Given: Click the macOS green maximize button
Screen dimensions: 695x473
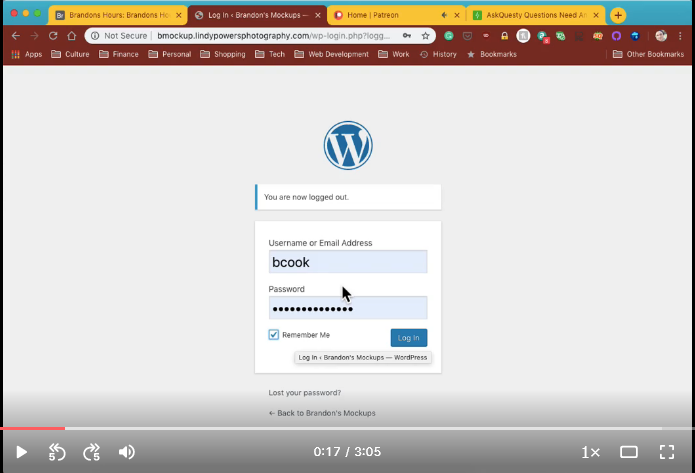Looking at the screenshot, I should click(37, 13).
